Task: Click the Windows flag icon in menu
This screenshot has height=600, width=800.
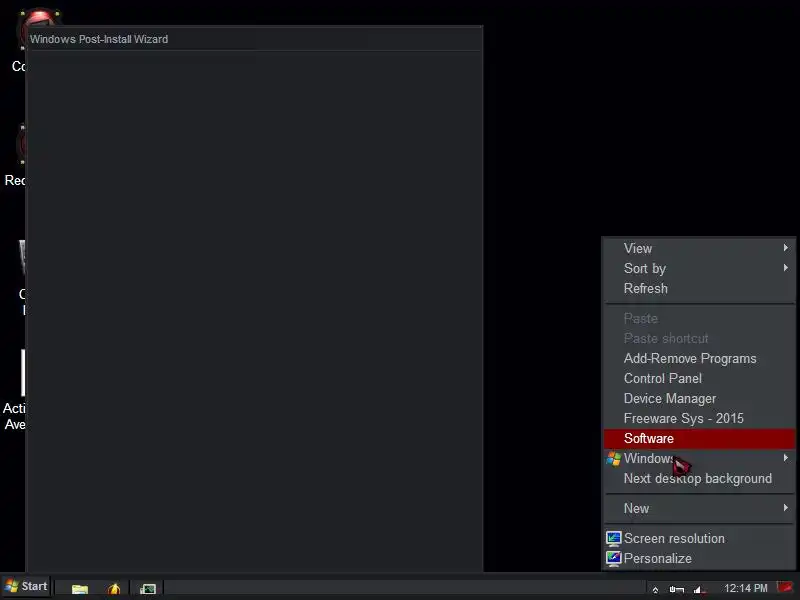Action: 613,458
